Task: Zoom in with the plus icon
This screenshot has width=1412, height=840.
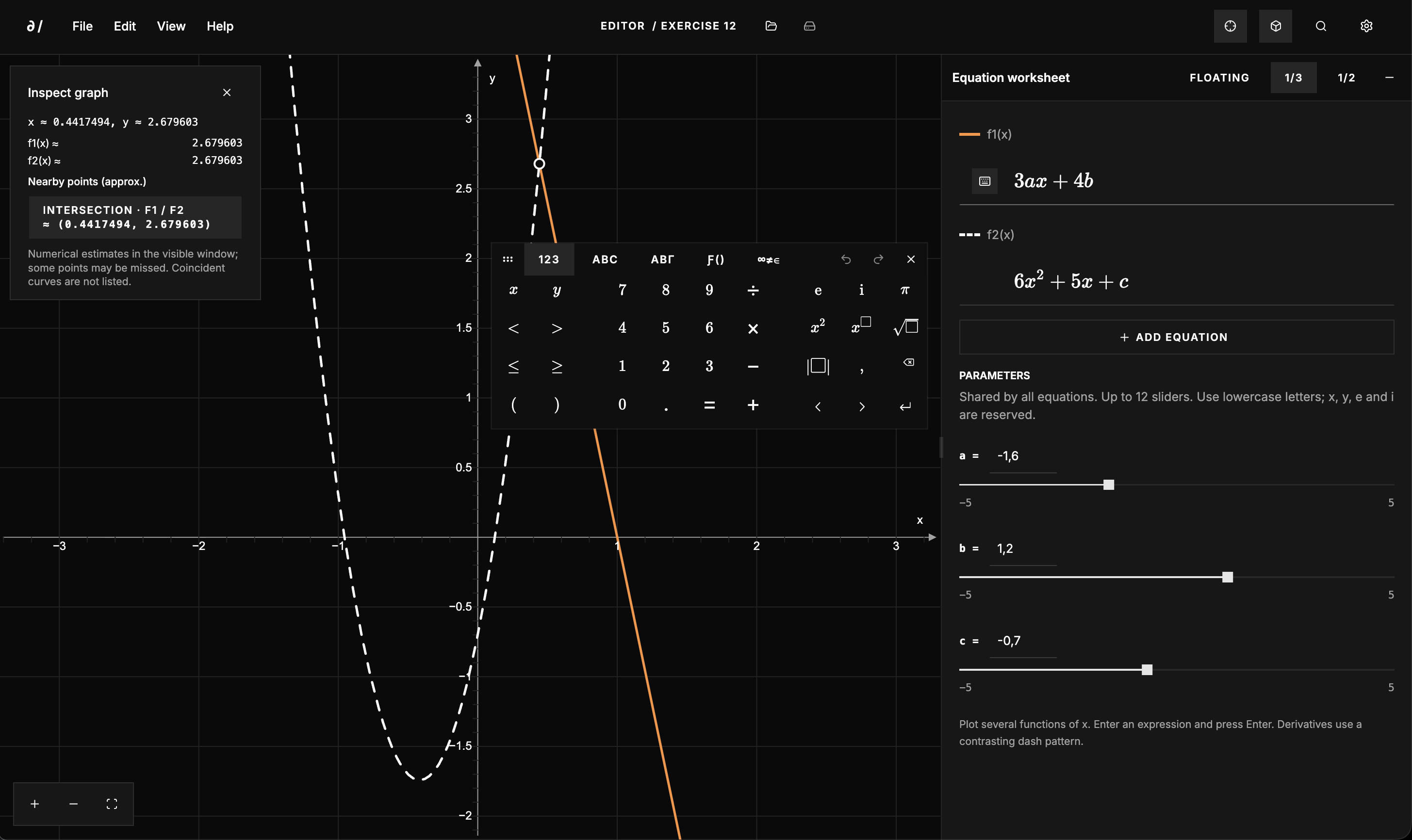Action: pyautogui.click(x=34, y=804)
